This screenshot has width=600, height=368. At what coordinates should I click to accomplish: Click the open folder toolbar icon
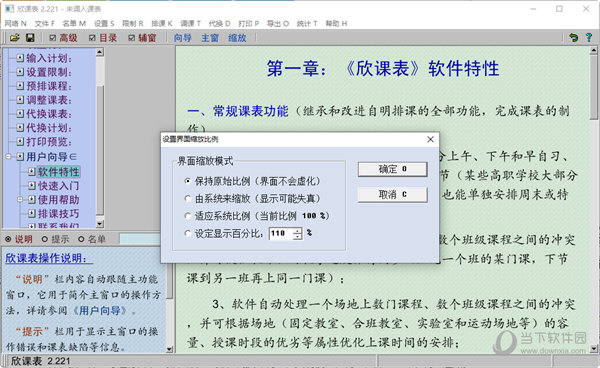point(15,37)
